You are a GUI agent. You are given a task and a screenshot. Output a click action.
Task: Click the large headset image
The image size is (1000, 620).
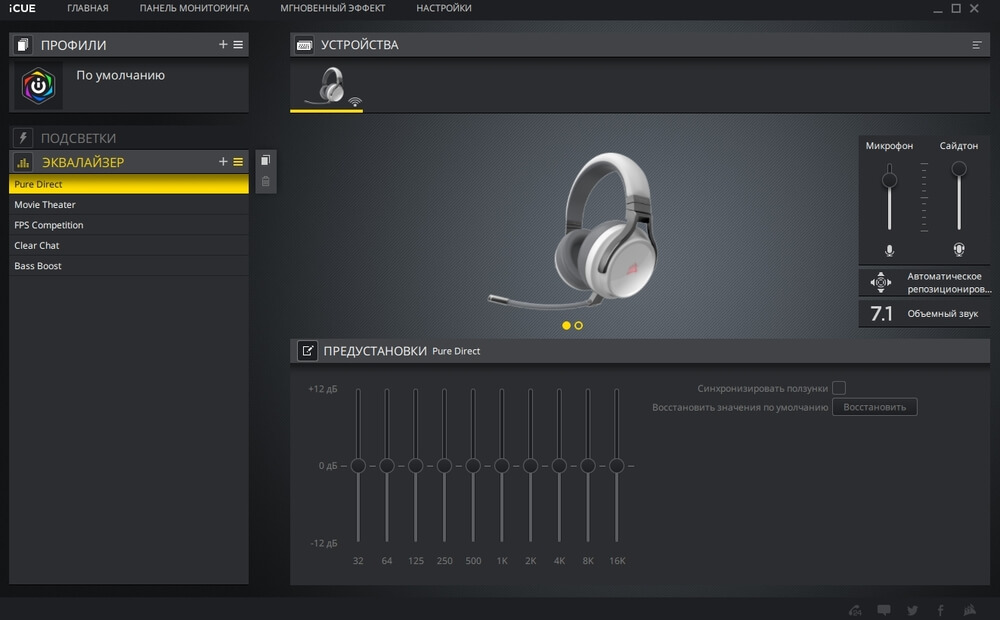pyautogui.click(x=574, y=230)
